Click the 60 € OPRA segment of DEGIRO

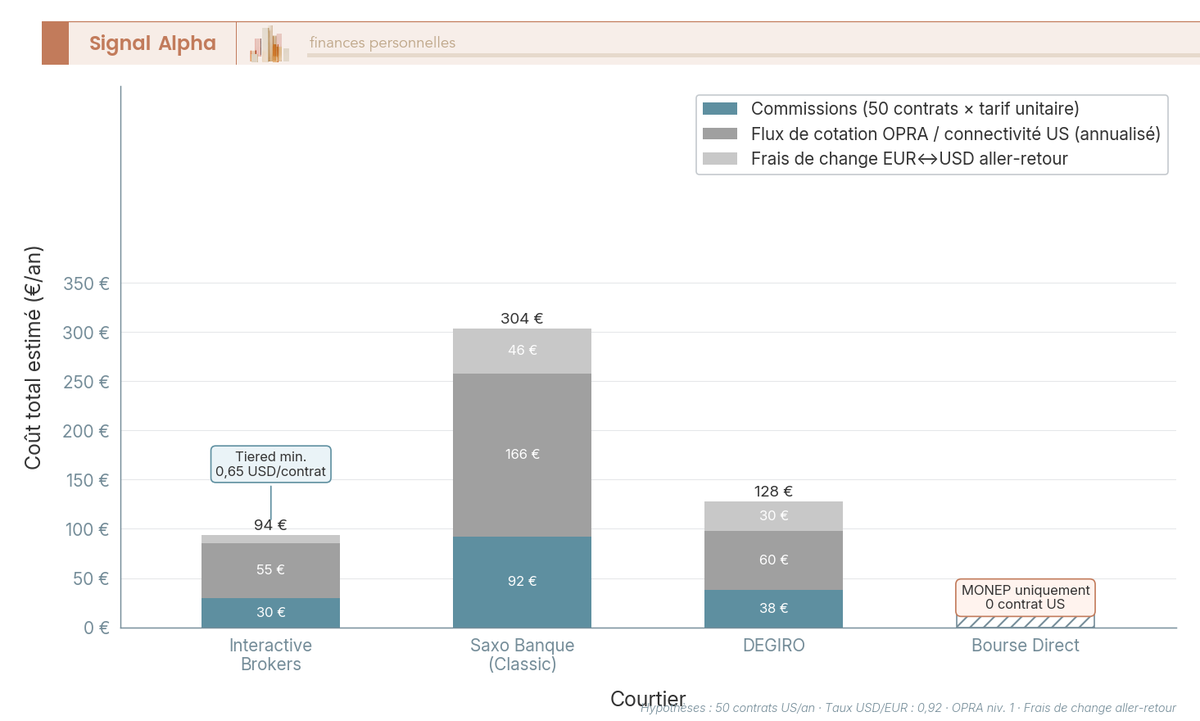pos(773,560)
